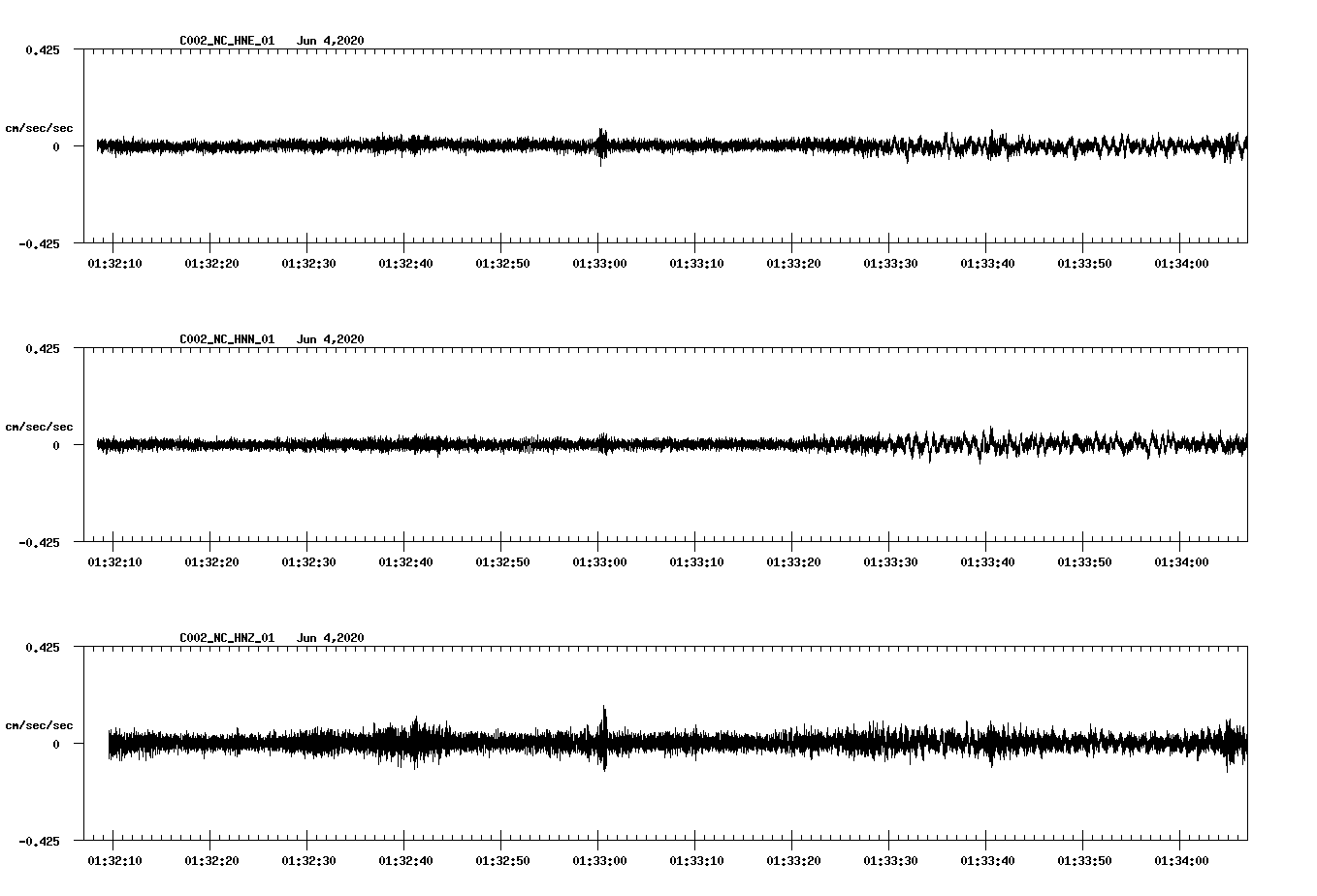This screenshot has width=1317, height=896.
Task: Click time label 01:33:30 under HNE plot
Action: [890, 264]
